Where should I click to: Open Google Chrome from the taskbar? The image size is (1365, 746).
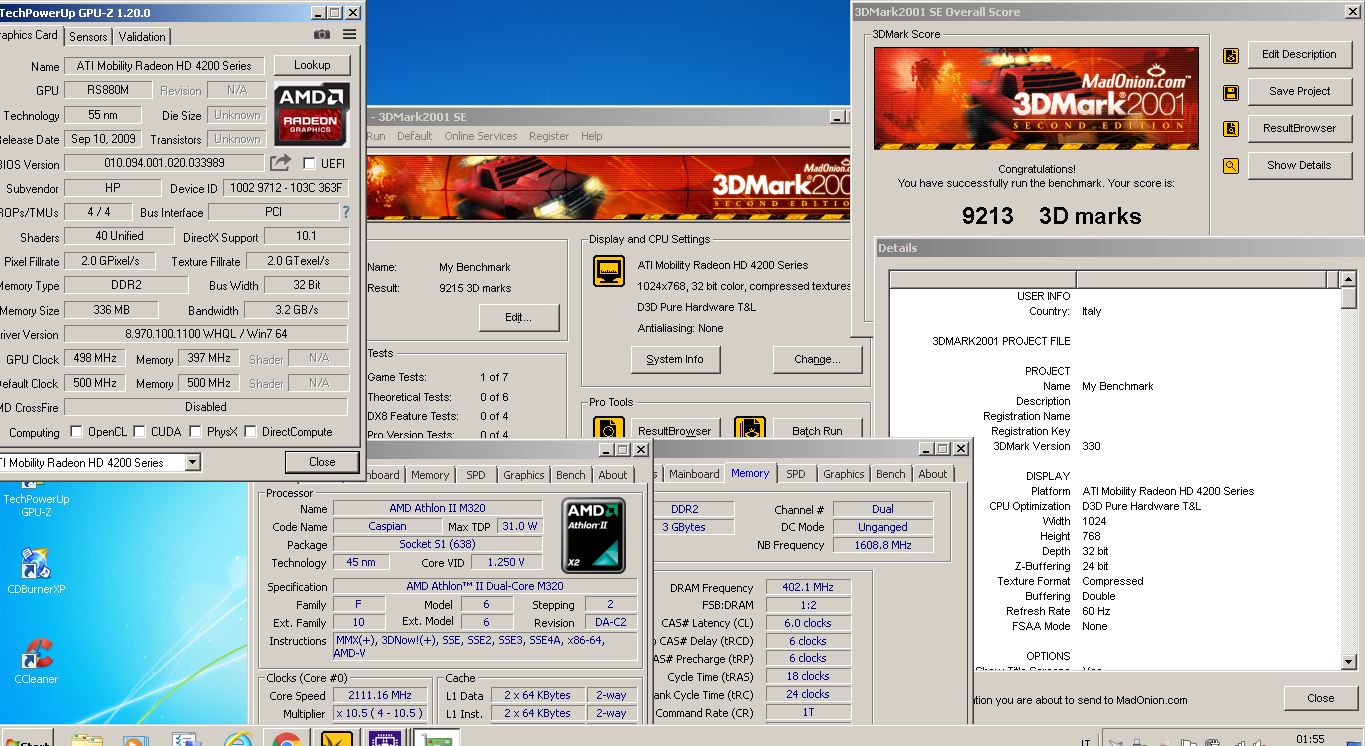click(x=285, y=740)
